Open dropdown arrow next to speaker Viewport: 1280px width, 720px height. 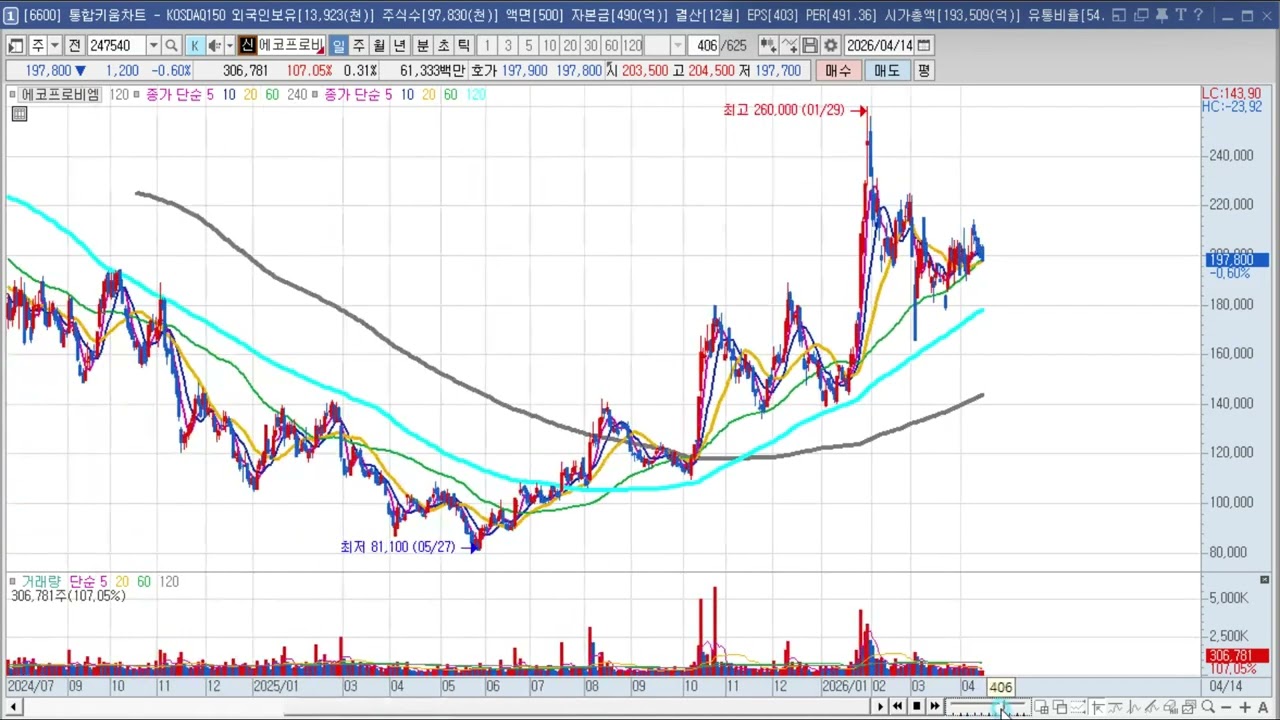click(x=229, y=46)
